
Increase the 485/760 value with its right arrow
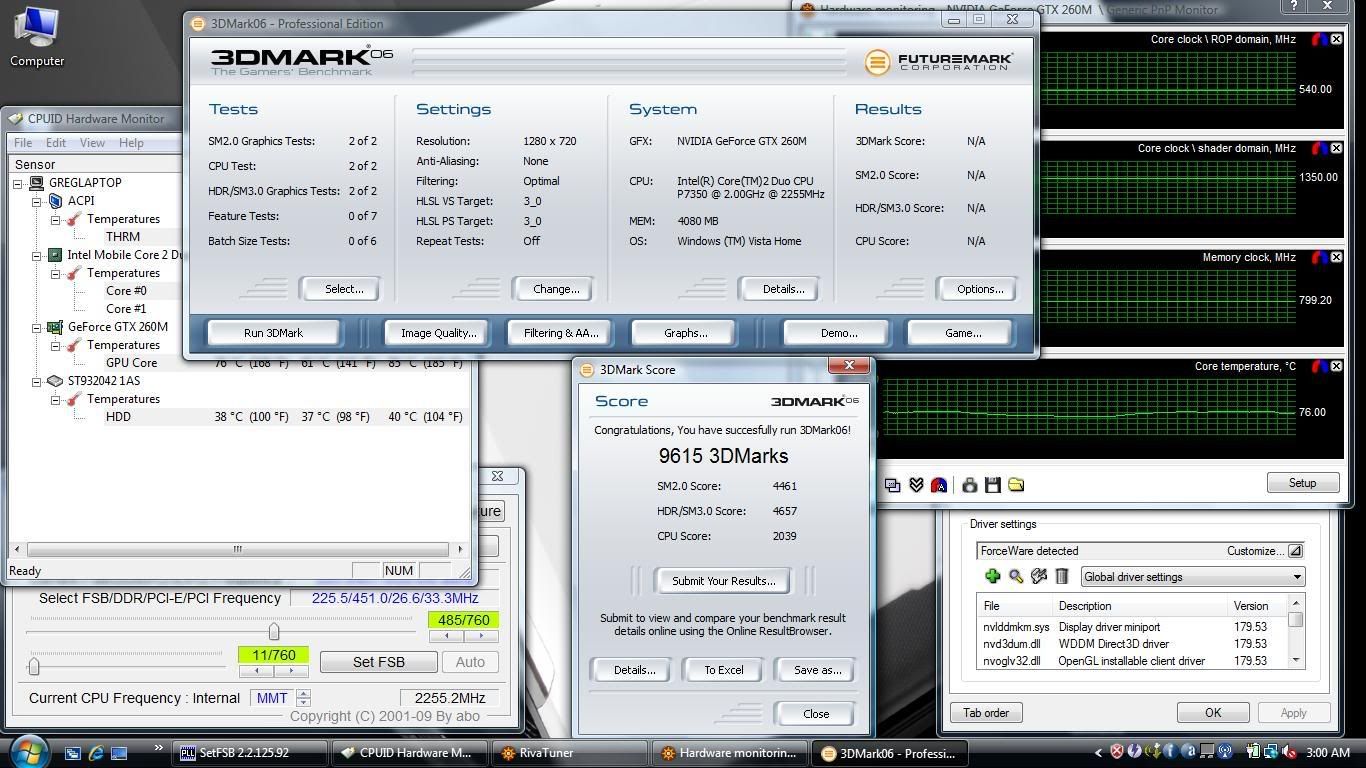coord(481,636)
